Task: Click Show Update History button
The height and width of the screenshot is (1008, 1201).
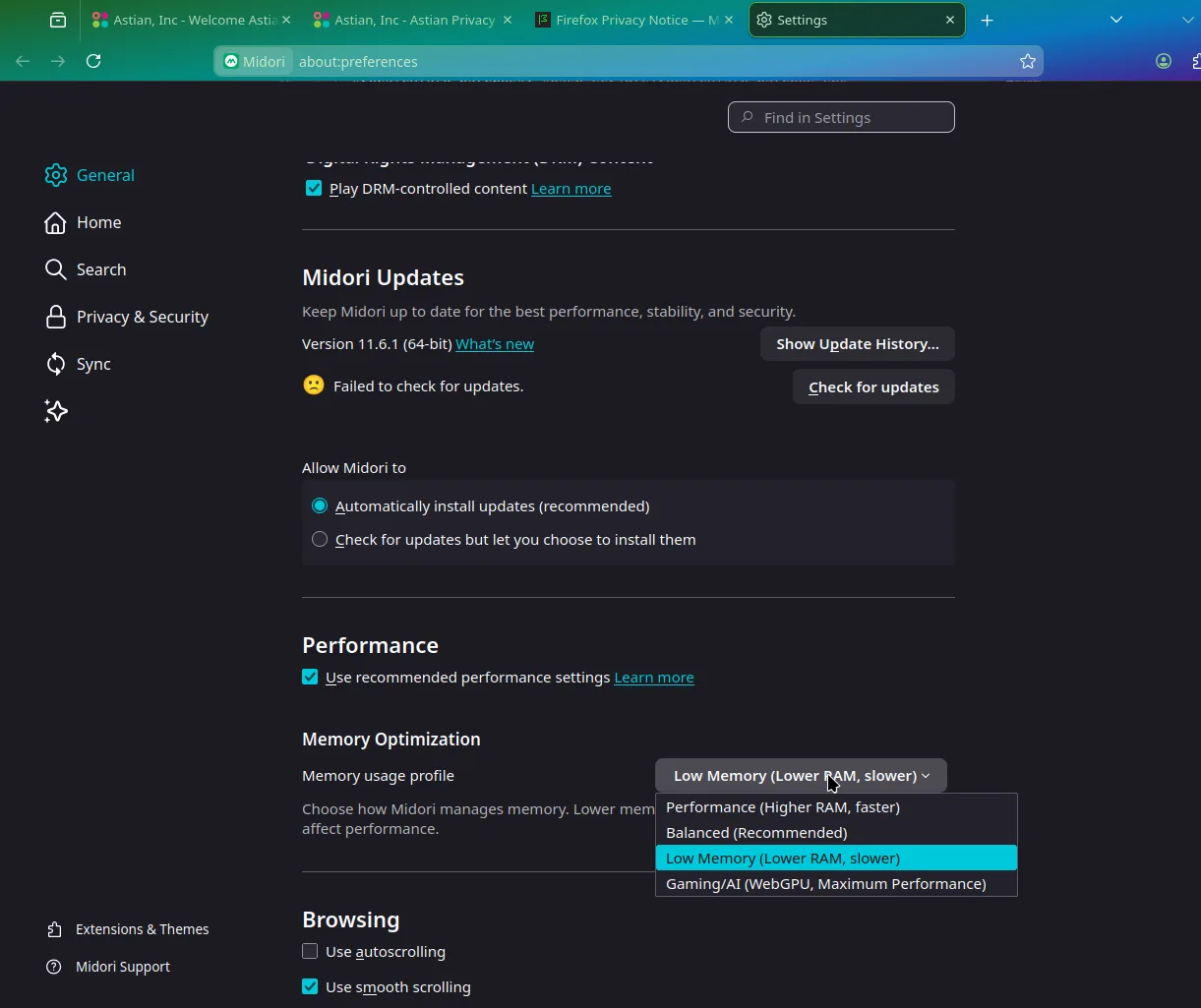Action: pyautogui.click(x=858, y=344)
